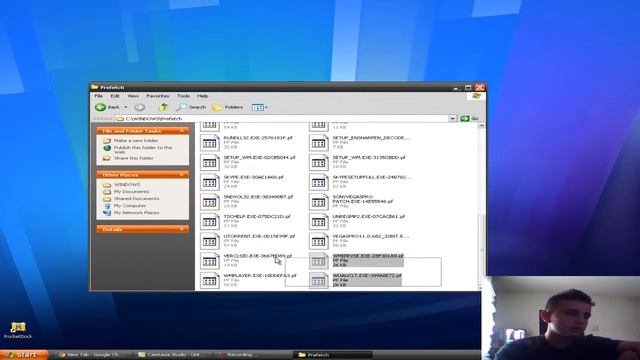640x360 pixels.
Task: Click the green Go button
Action: [x=469, y=119]
